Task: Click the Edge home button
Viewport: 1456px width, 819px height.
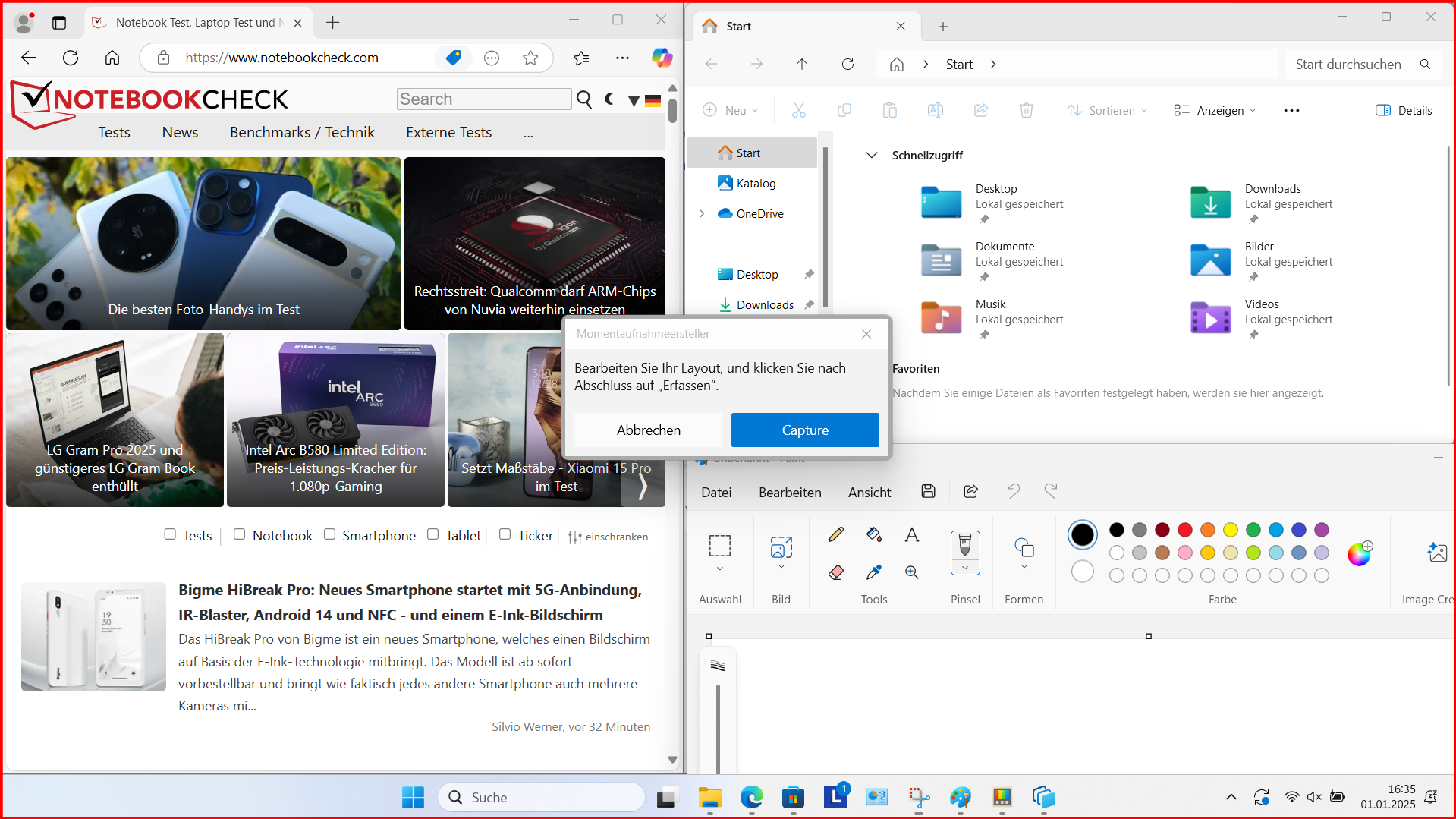Action: [112, 58]
